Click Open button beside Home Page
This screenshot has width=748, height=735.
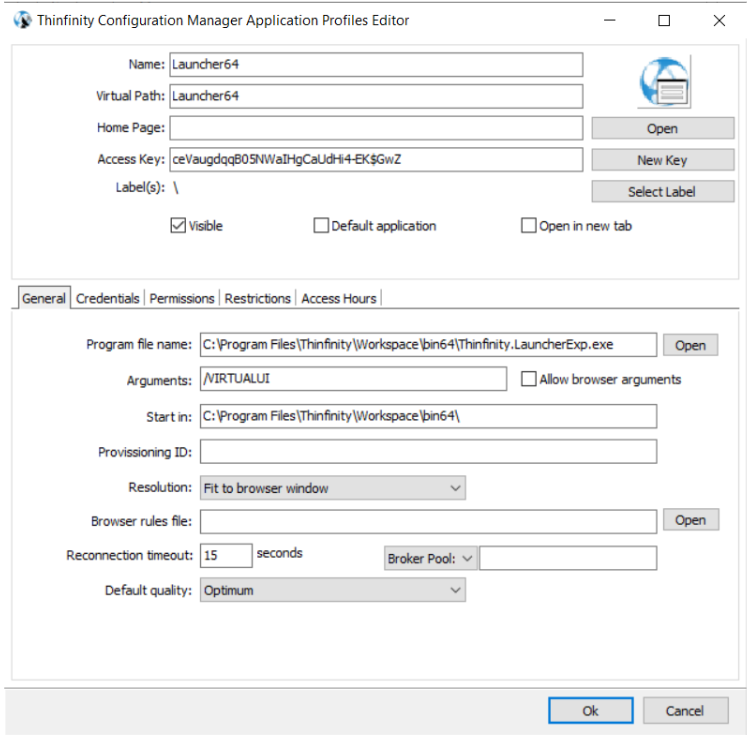[663, 128]
